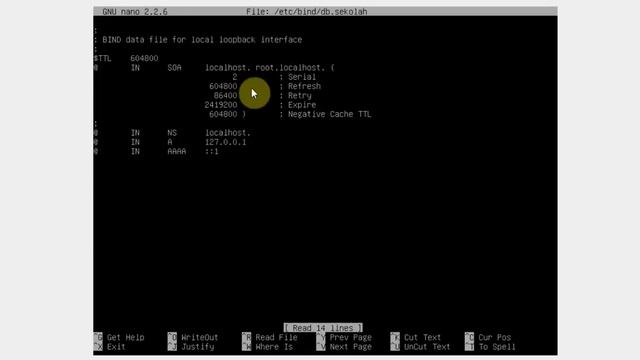Click the Read File shortcut label
640x360 pixels.
tap(276, 338)
